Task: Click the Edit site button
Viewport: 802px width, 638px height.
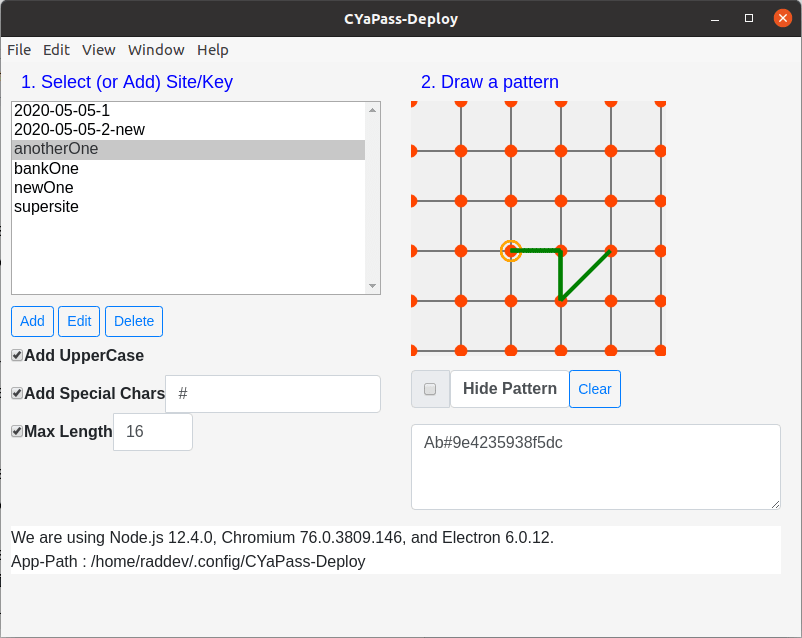Action: coord(79,321)
